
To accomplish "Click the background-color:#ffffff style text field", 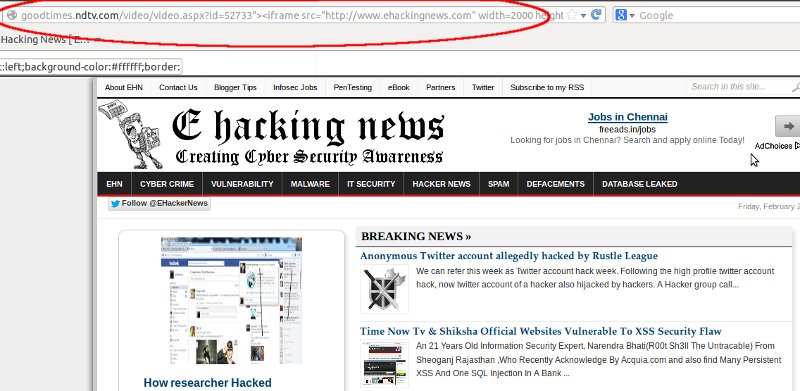I will click(x=91, y=67).
